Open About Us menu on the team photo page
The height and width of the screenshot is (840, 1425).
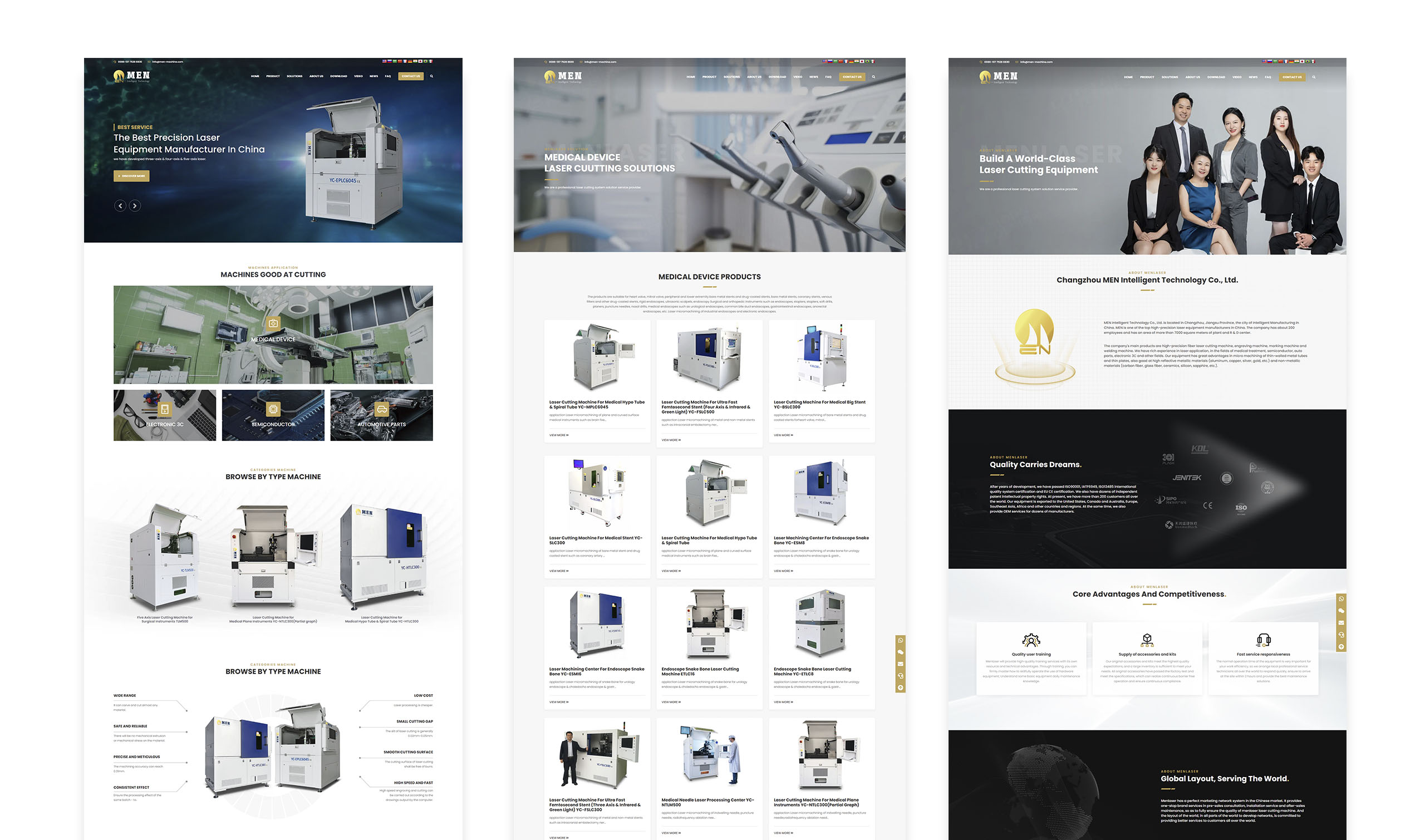point(1192,77)
